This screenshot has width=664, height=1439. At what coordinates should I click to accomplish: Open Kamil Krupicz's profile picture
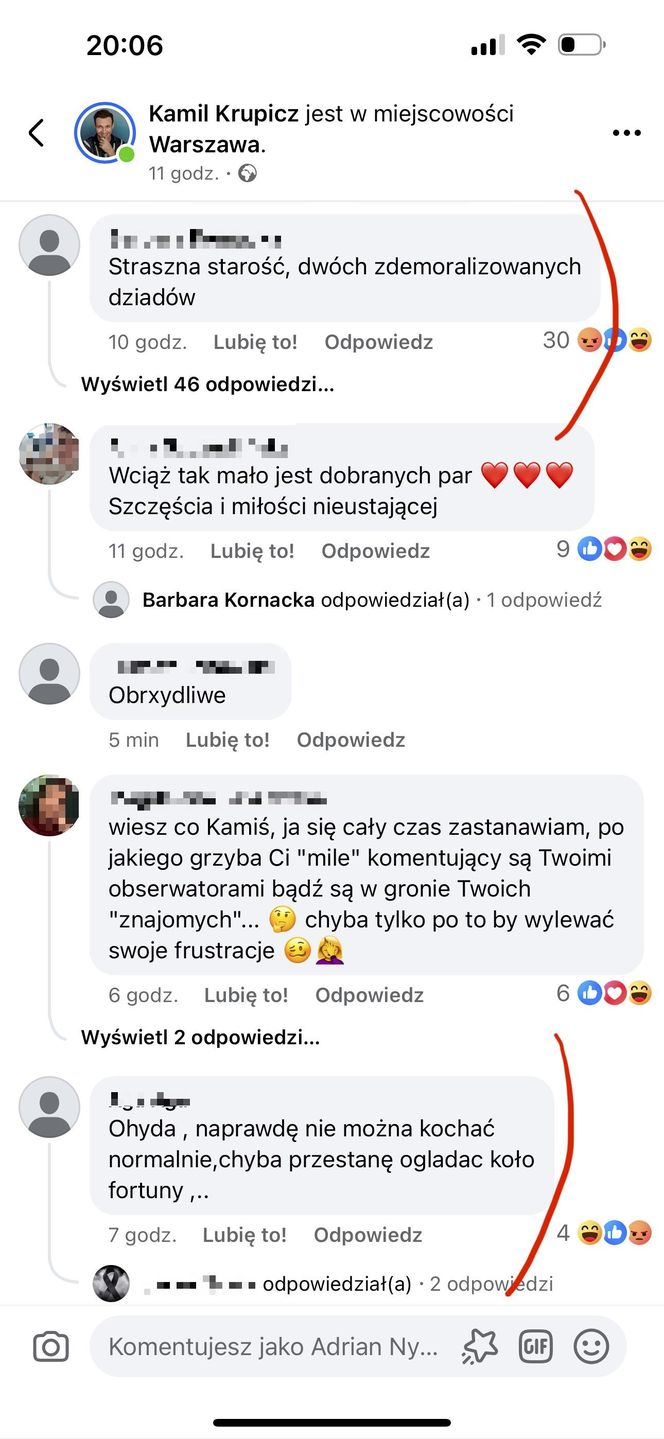pyautogui.click(x=105, y=131)
